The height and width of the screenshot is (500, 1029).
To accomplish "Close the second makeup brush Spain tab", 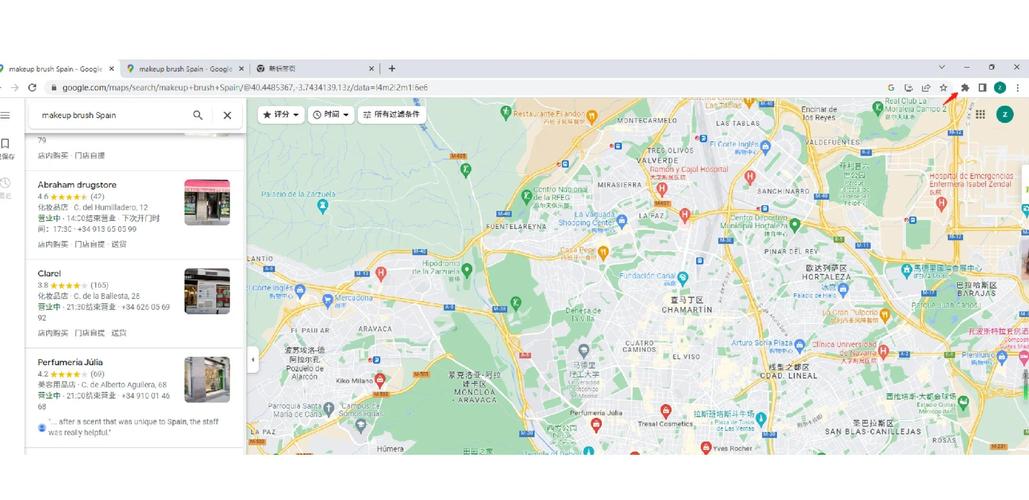I will click(x=242, y=69).
